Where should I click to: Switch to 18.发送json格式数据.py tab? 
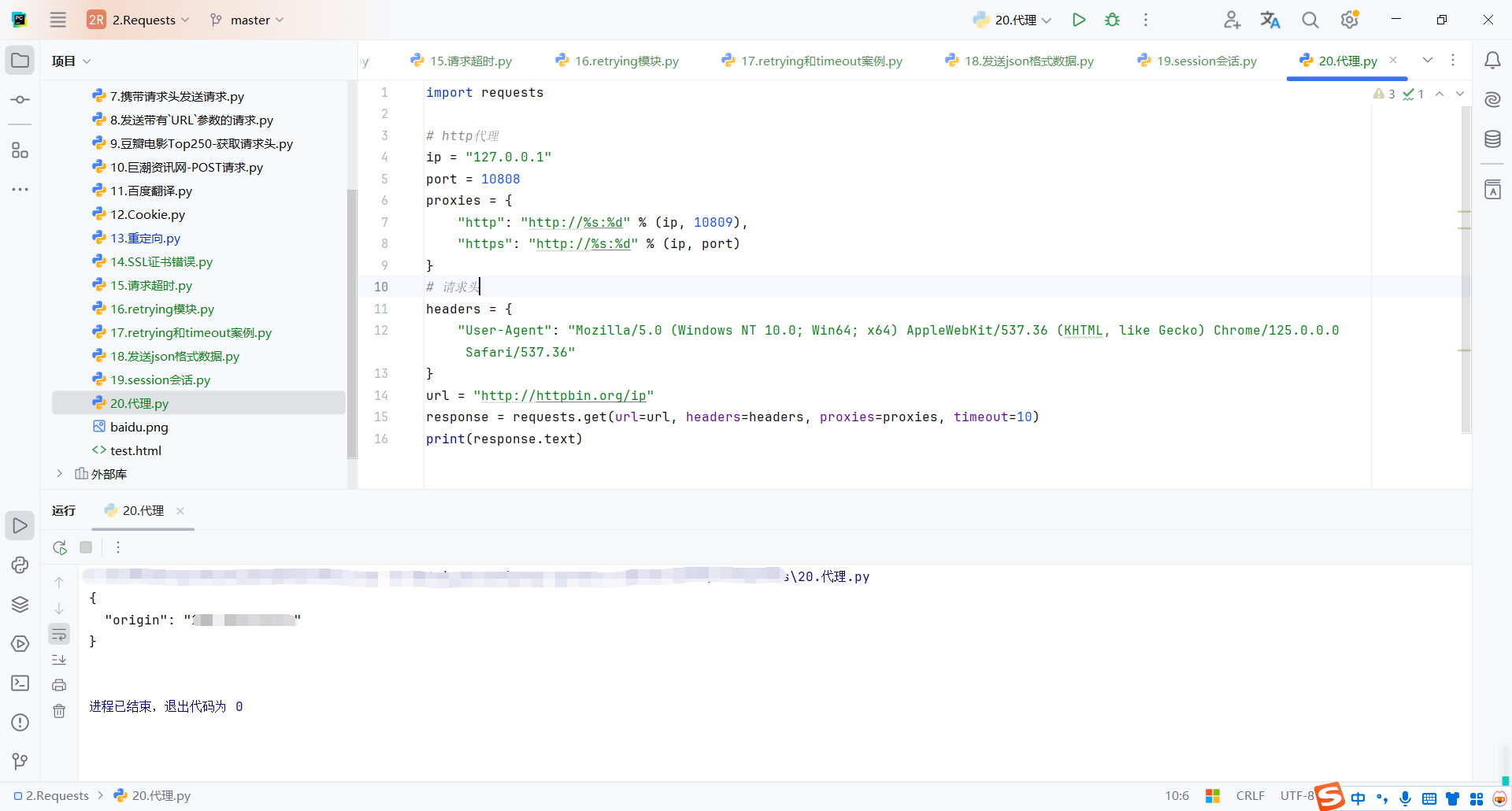tap(1020, 61)
